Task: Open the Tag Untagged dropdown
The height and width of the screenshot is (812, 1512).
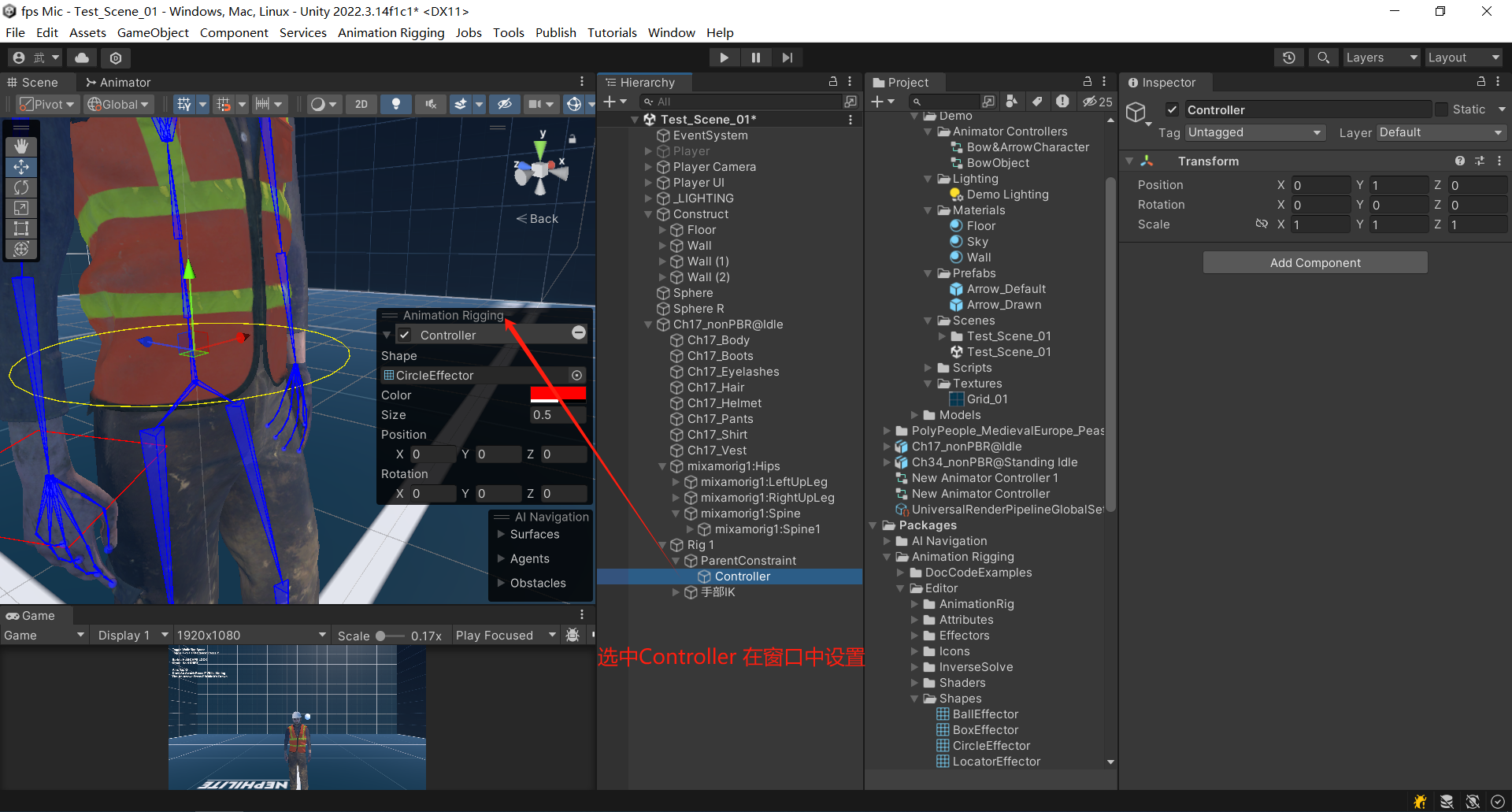Action: 1255,132
